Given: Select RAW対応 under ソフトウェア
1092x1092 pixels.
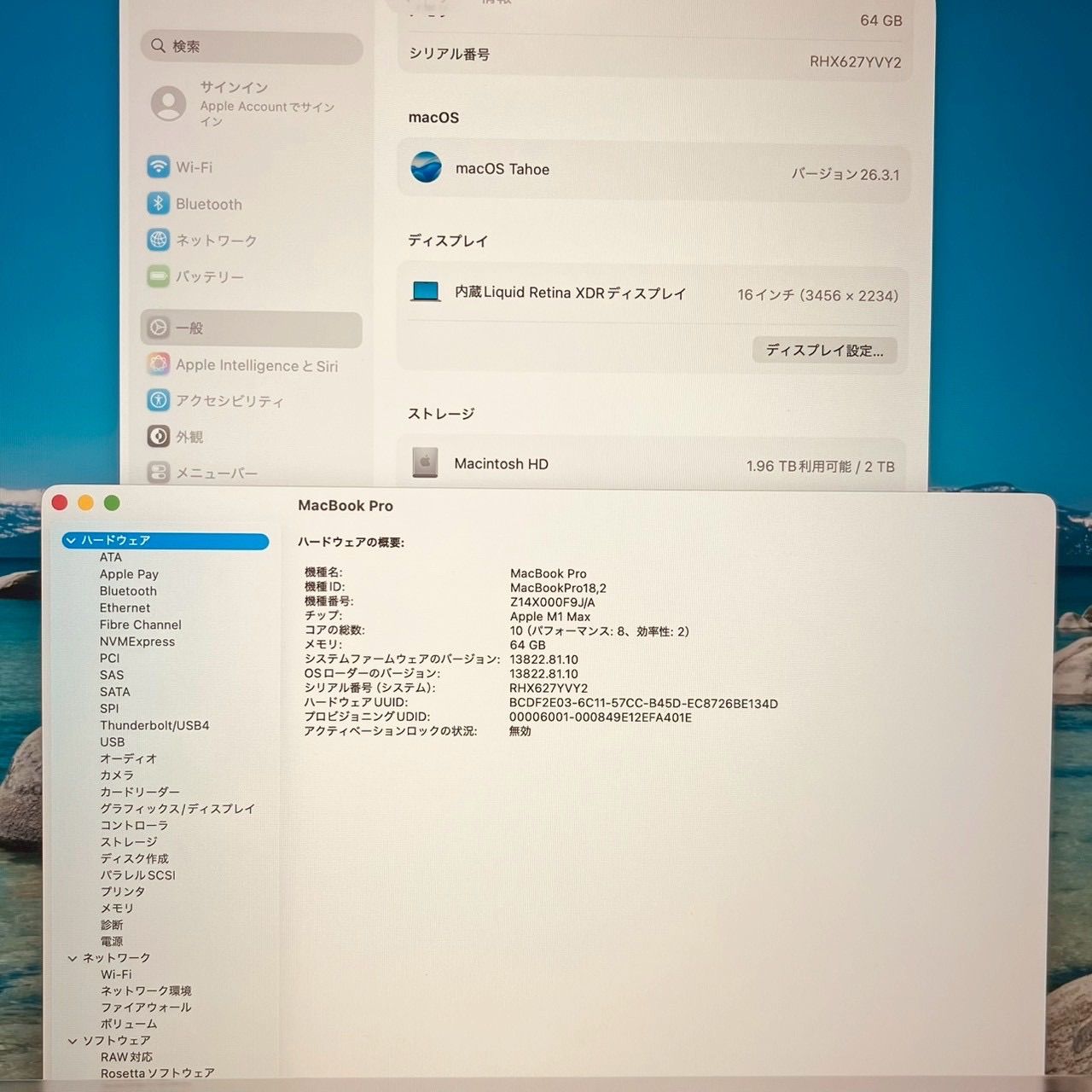Looking at the screenshot, I should (x=126, y=1057).
